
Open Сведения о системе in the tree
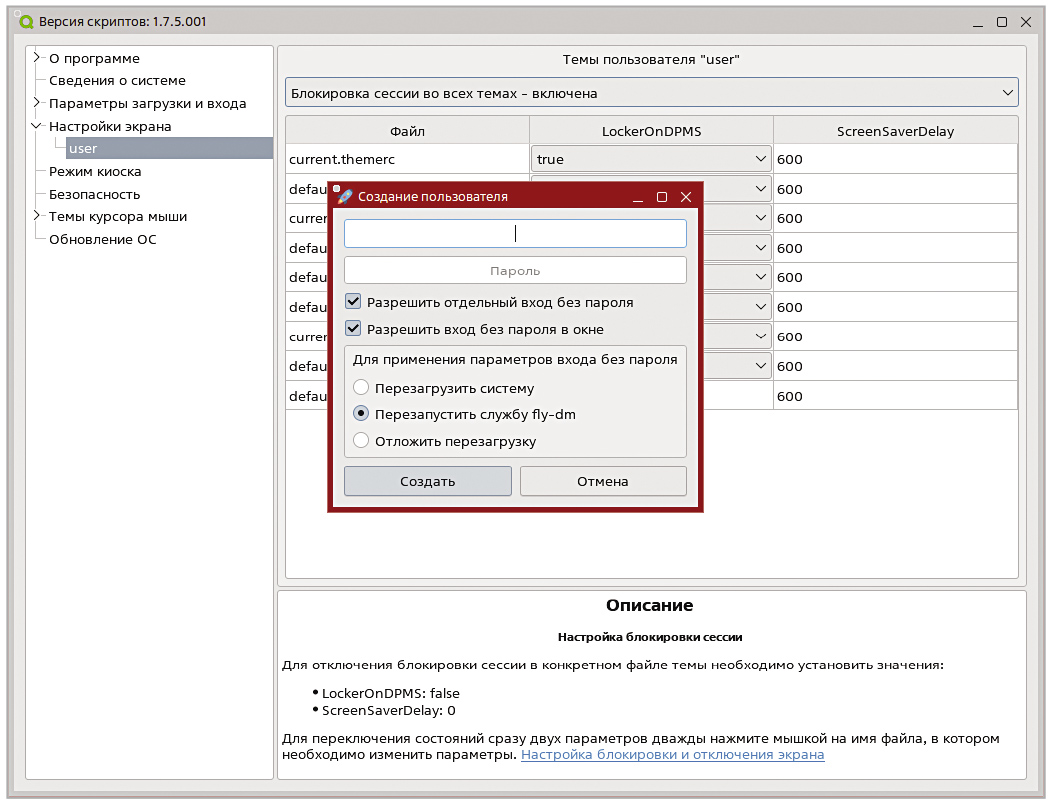[x=117, y=80]
